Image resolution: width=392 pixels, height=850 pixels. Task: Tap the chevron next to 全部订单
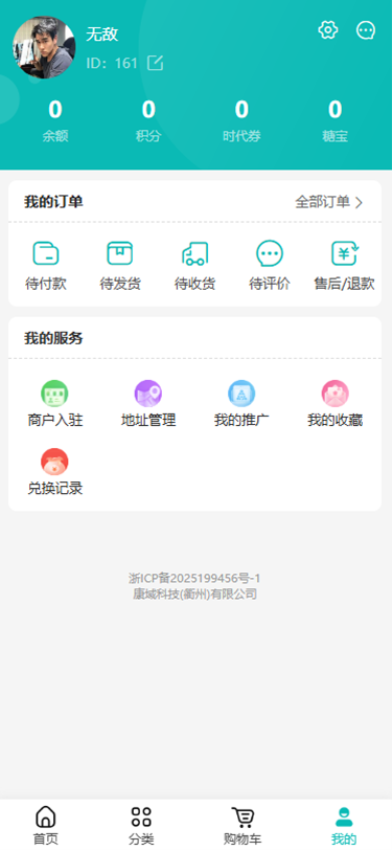(x=358, y=203)
